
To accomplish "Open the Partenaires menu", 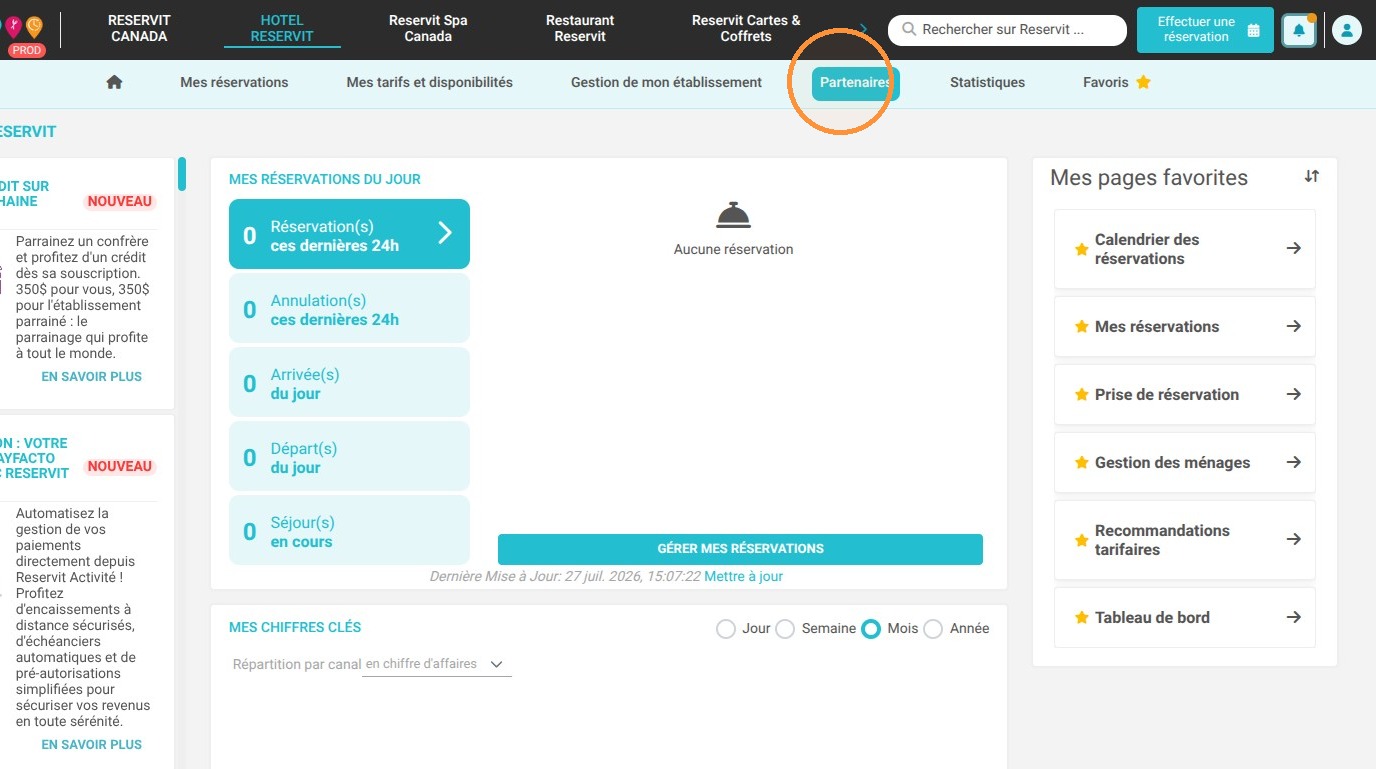I will [856, 83].
